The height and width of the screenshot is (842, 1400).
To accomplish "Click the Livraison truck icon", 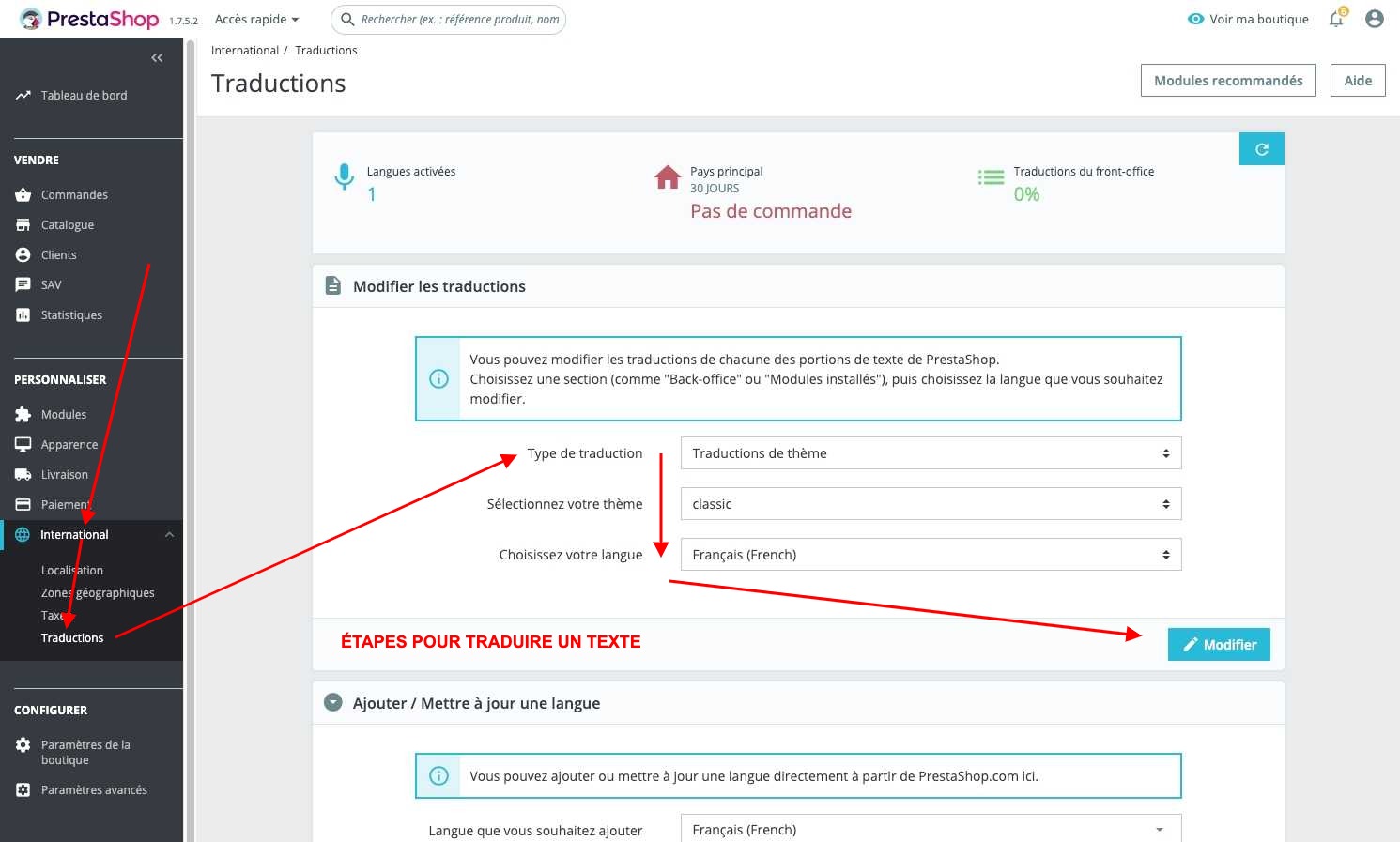I will tap(23, 475).
